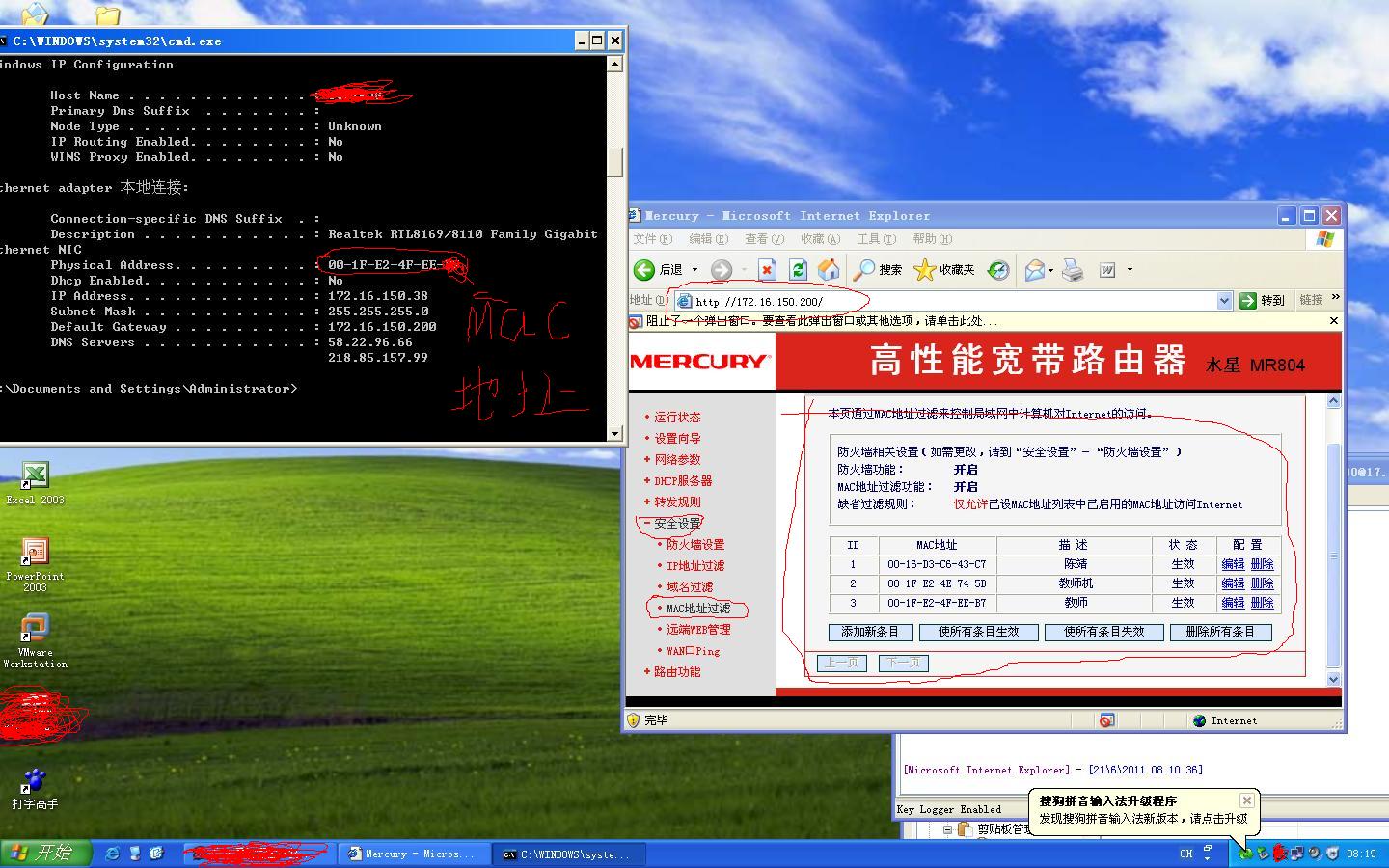The image size is (1389, 868).
Task: Expand DHCP服务器 in router sidebar
Action: [677, 481]
